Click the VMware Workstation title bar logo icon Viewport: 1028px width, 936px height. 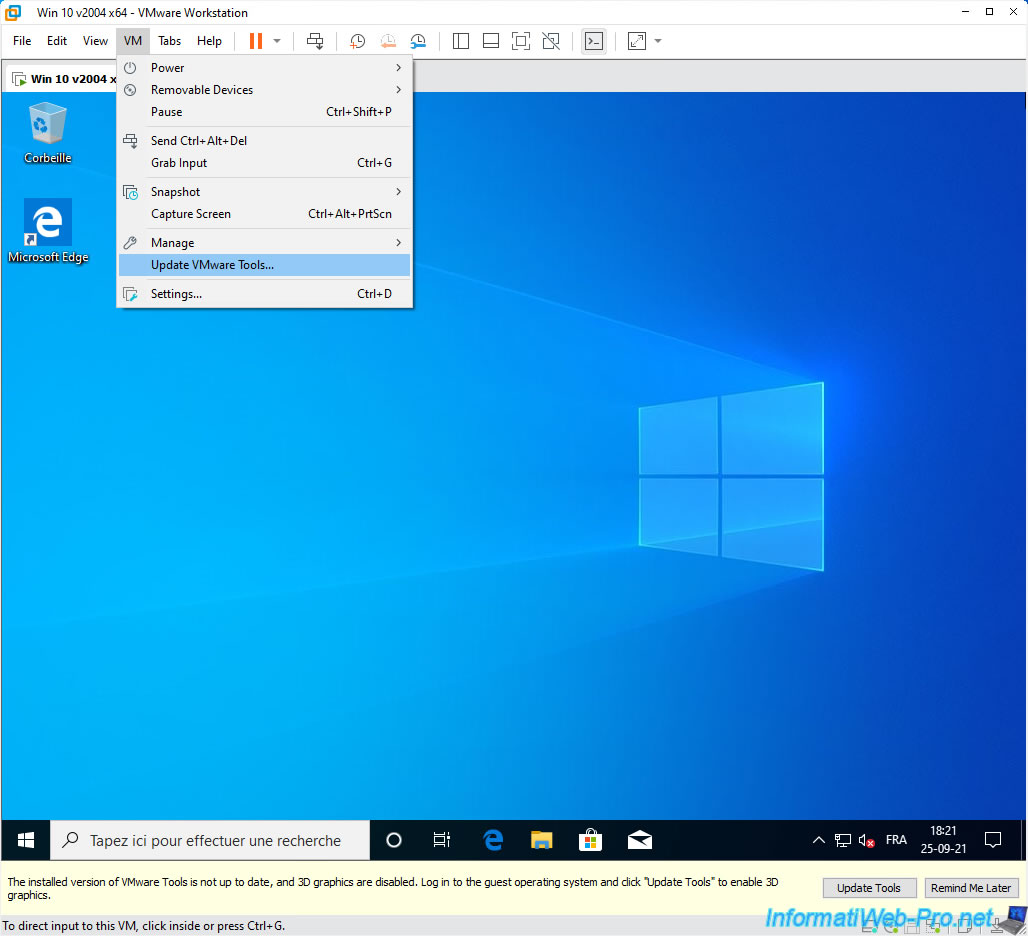point(13,12)
